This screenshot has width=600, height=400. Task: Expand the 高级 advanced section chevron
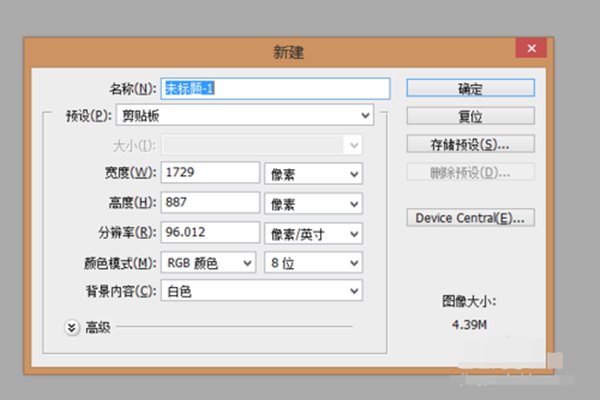pos(72,327)
